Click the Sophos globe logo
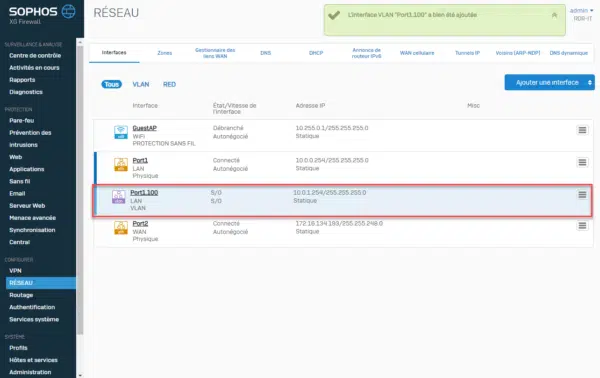 68,11
